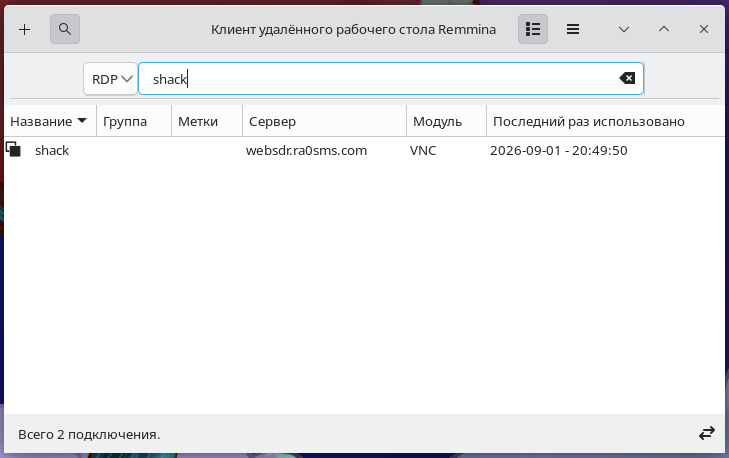Viewport: 729px width, 458px height.
Task: Click the swap arrows icon in status bar
Action: [x=707, y=433]
